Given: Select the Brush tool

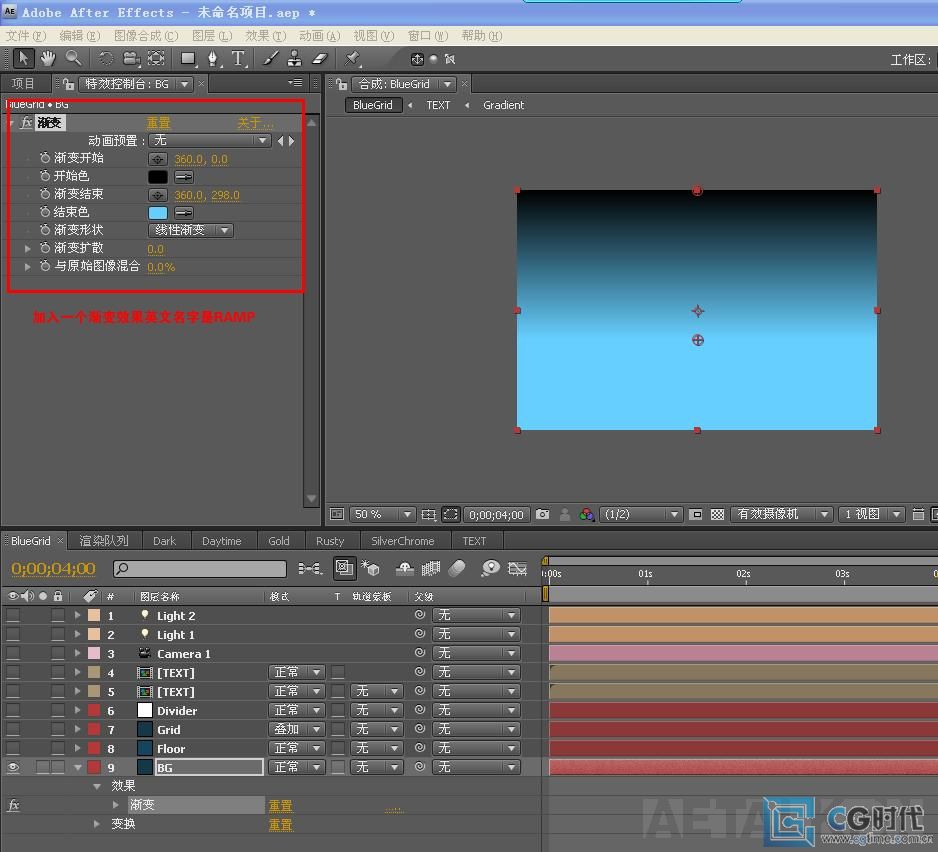Looking at the screenshot, I should [270, 59].
